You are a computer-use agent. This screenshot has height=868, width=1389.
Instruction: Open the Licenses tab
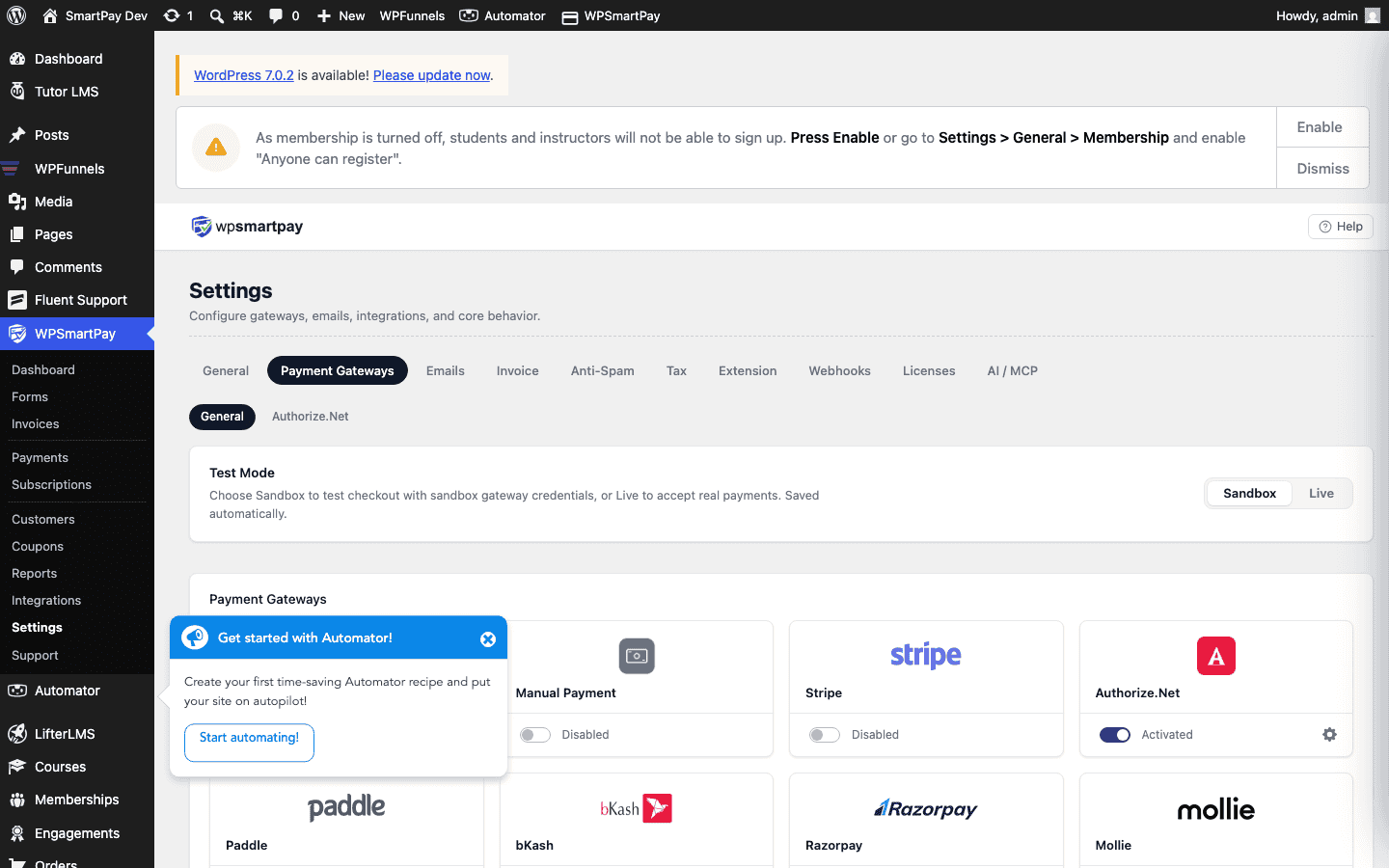(929, 371)
